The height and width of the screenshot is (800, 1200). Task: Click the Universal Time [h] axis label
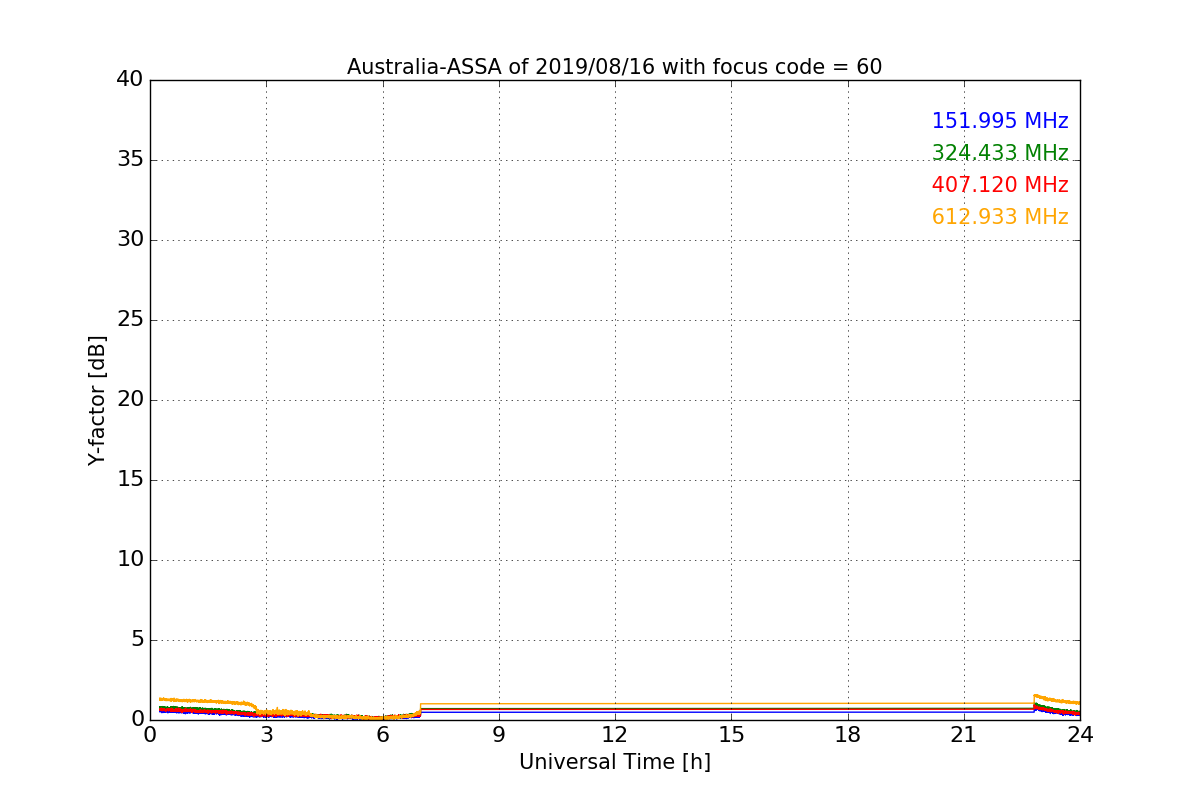point(614,762)
